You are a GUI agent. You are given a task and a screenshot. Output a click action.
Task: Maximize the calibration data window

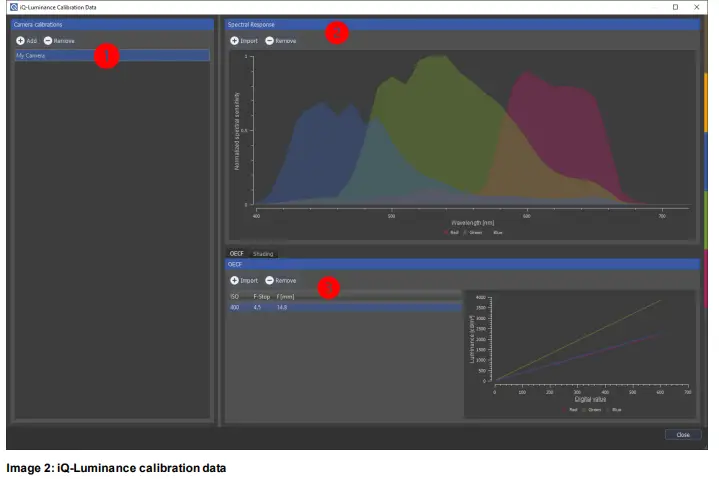click(674, 7)
